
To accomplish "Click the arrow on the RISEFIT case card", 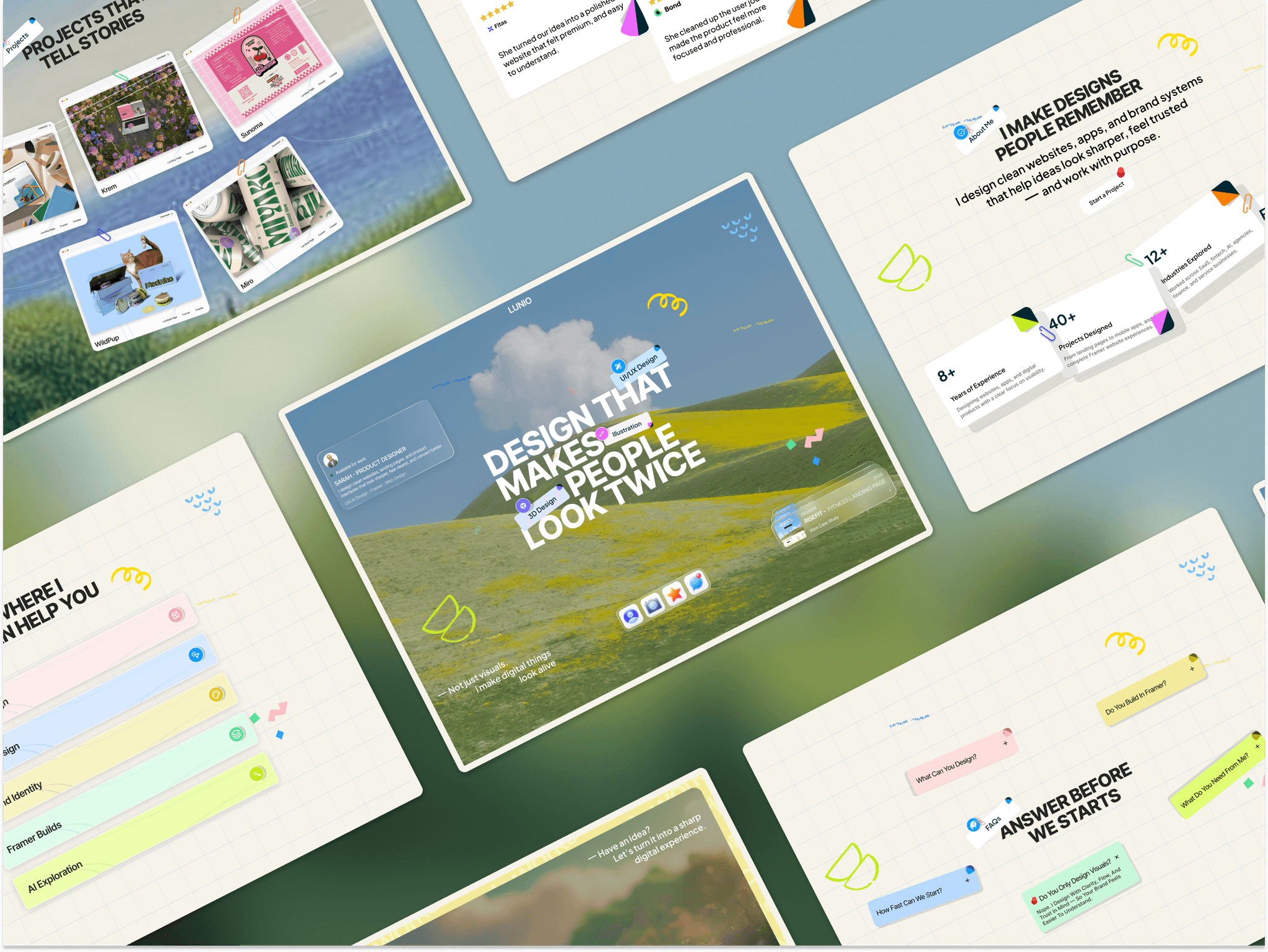I will tap(890, 490).
